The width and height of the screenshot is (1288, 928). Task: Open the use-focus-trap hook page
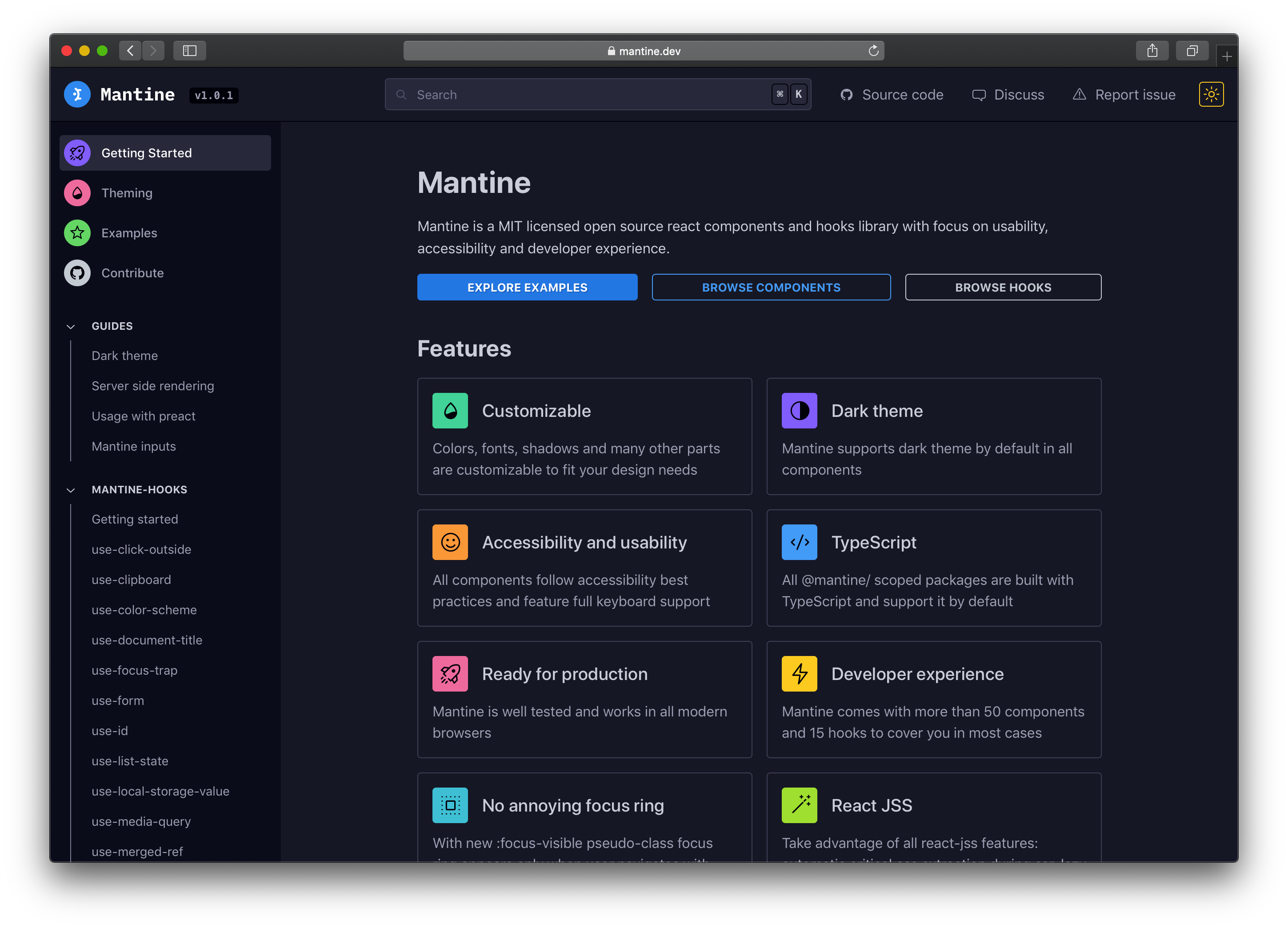pyautogui.click(x=135, y=670)
